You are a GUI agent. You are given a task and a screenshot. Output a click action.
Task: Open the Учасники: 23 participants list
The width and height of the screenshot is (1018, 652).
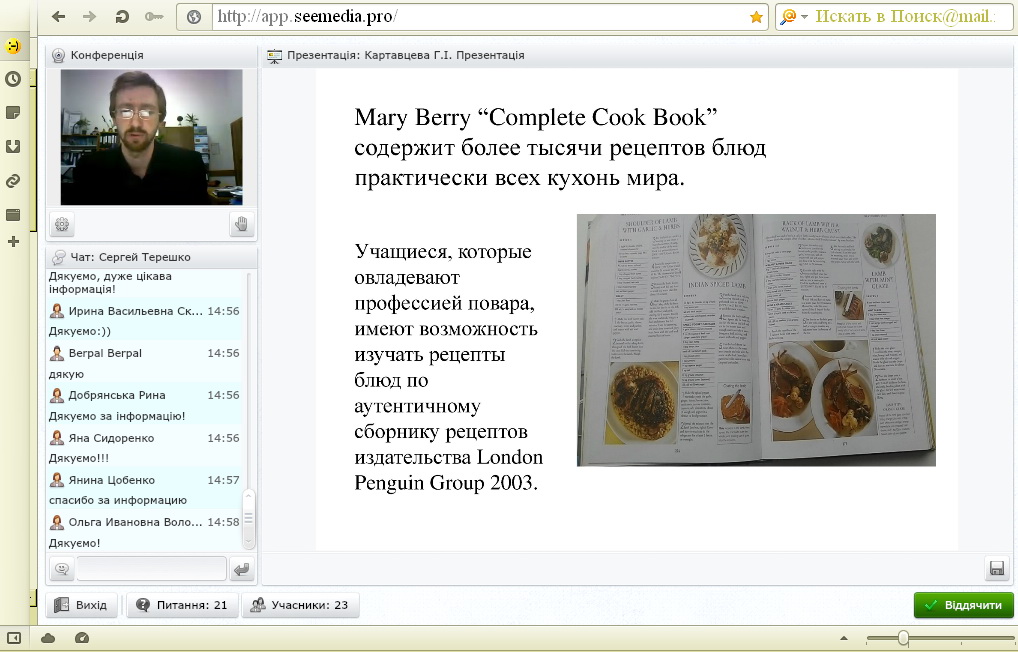pos(300,605)
